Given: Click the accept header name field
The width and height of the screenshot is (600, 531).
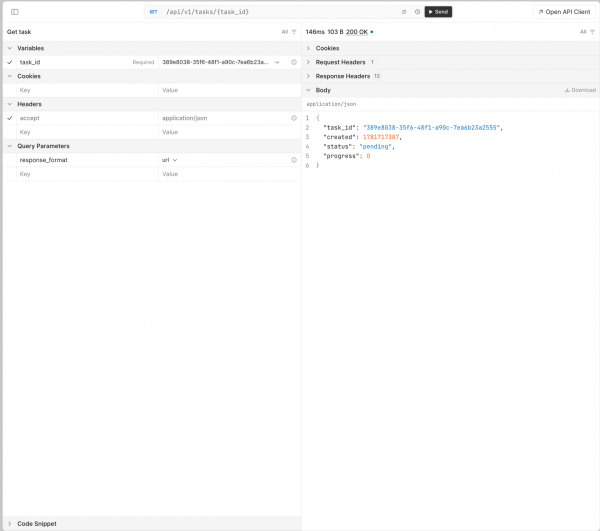Looking at the screenshot, I should pos(87,118).
